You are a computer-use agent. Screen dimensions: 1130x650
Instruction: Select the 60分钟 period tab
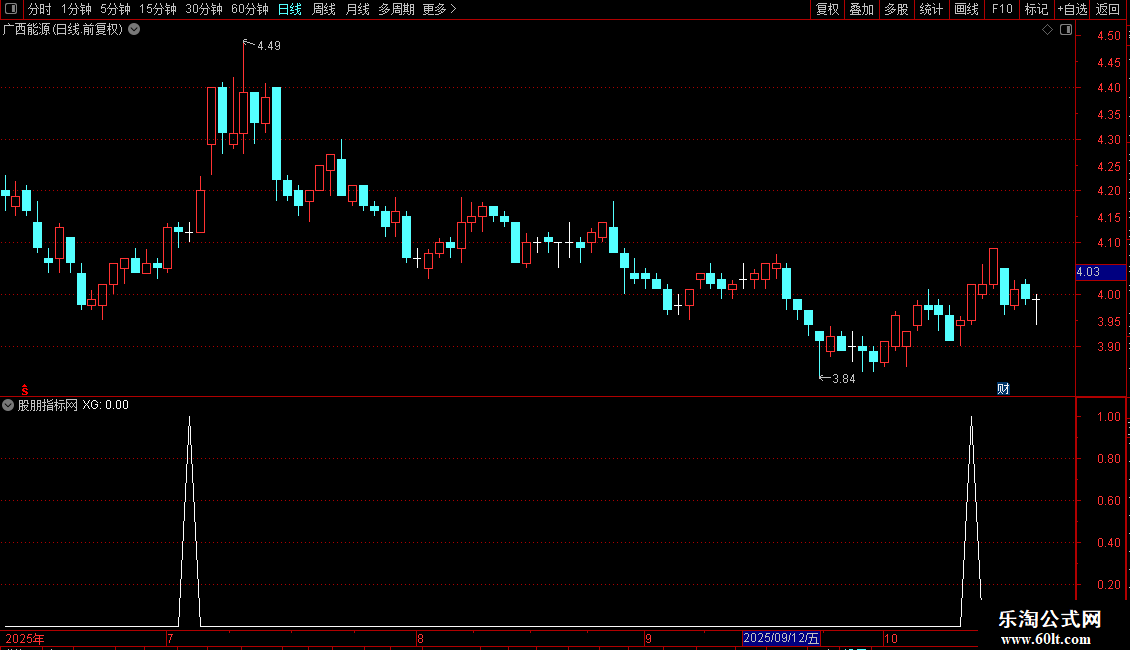tap(250, 9)
